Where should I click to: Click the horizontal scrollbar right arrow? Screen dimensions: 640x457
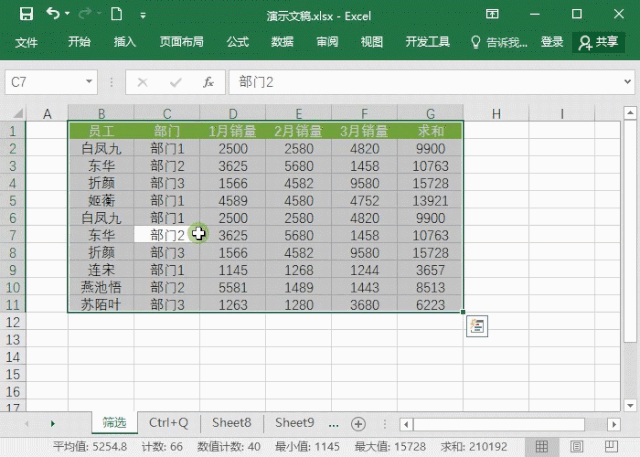pyautogui.click(x=614, y=424)
